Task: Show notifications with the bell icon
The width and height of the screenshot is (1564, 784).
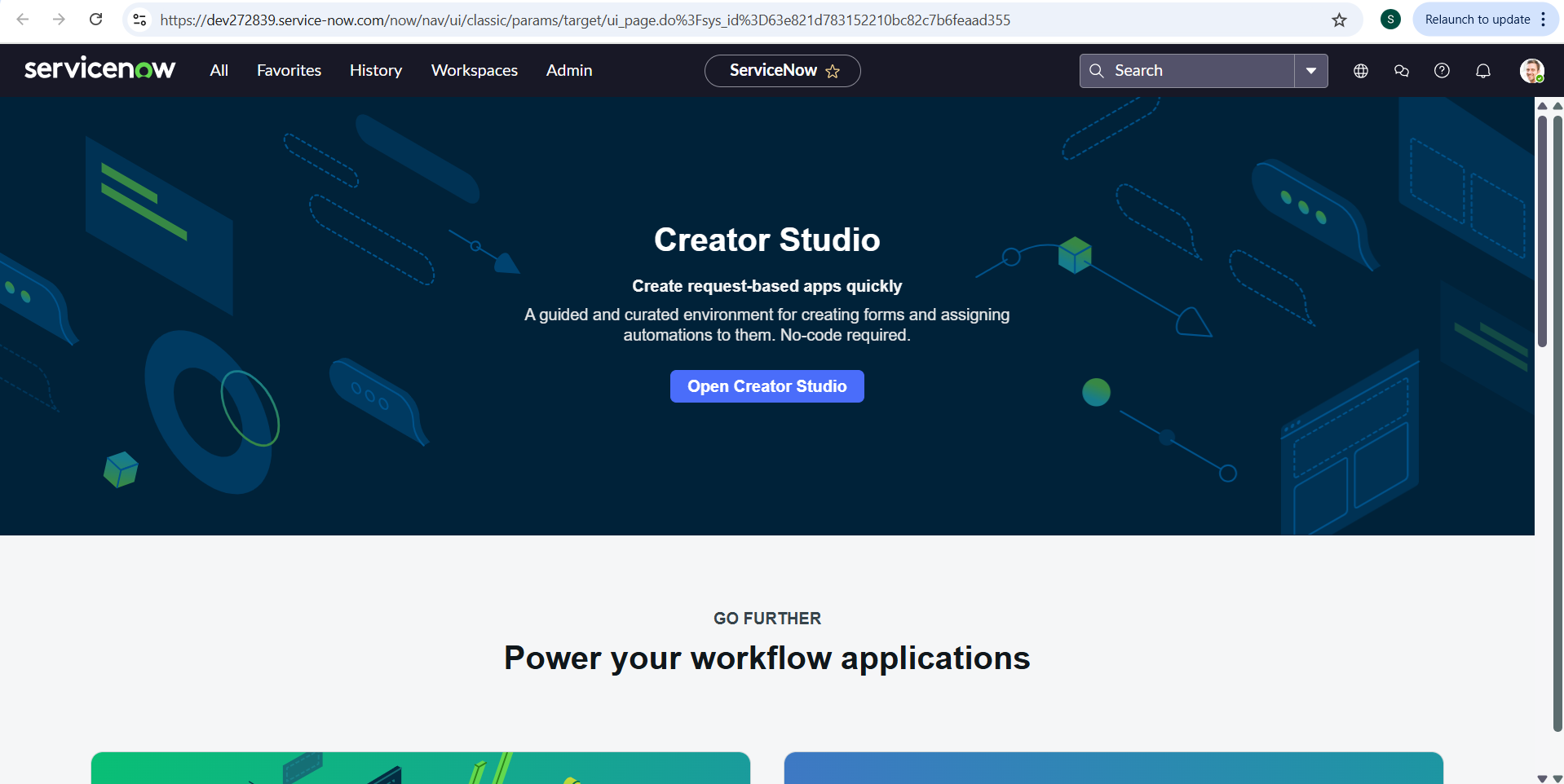Action: (x=1482, y=71)
